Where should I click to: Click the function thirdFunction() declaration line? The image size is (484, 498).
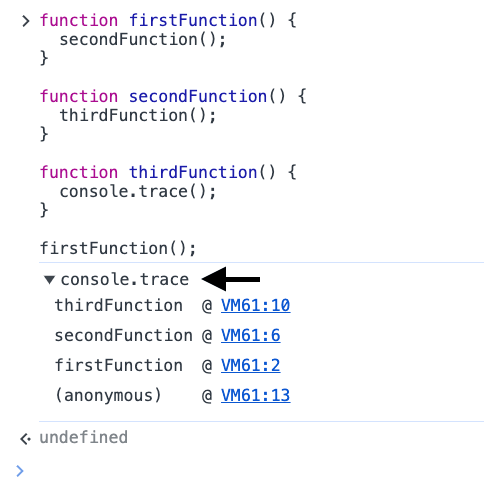[x=168, y=173]
